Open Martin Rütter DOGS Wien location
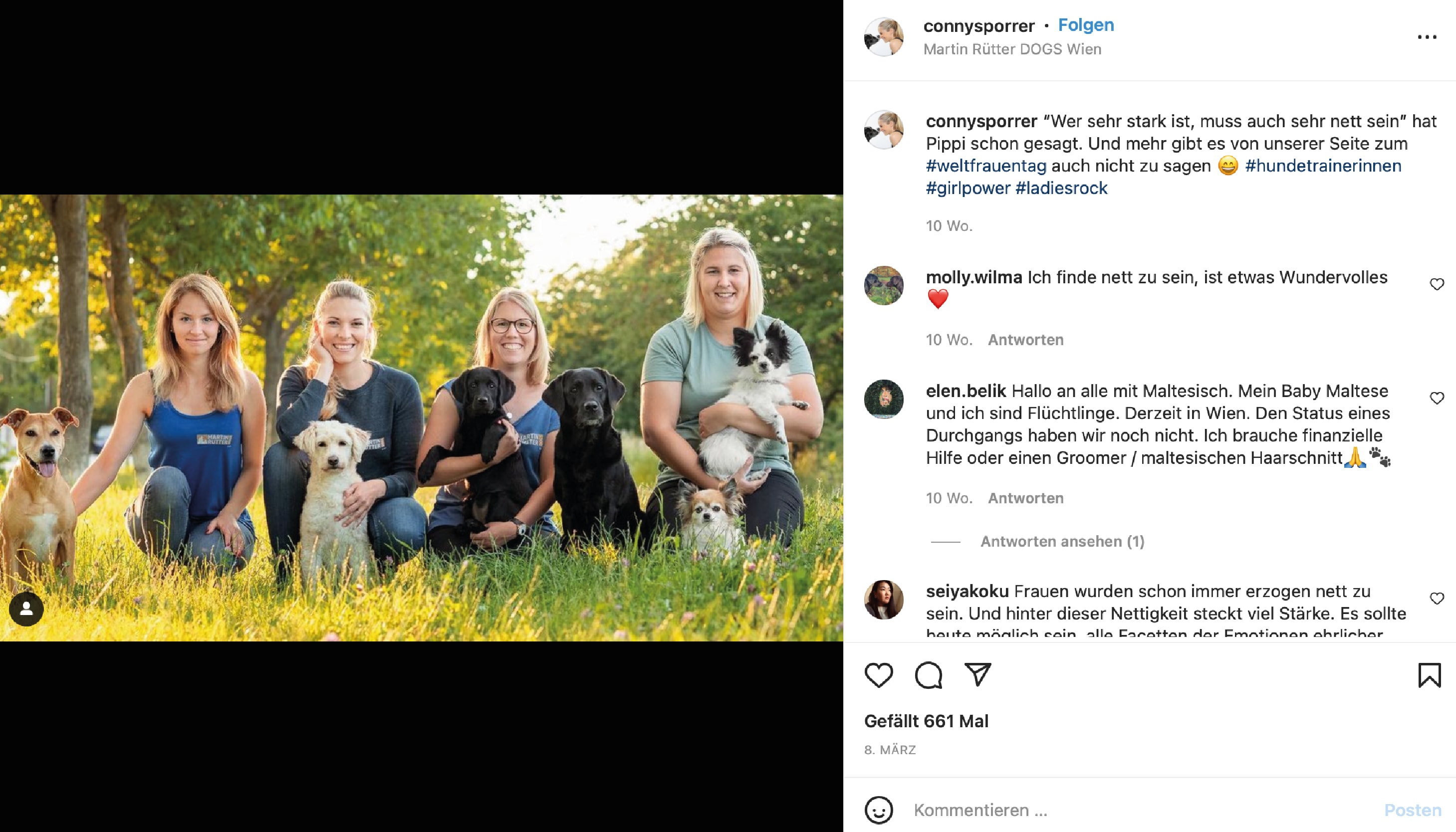 click(x=1012, y=49)
